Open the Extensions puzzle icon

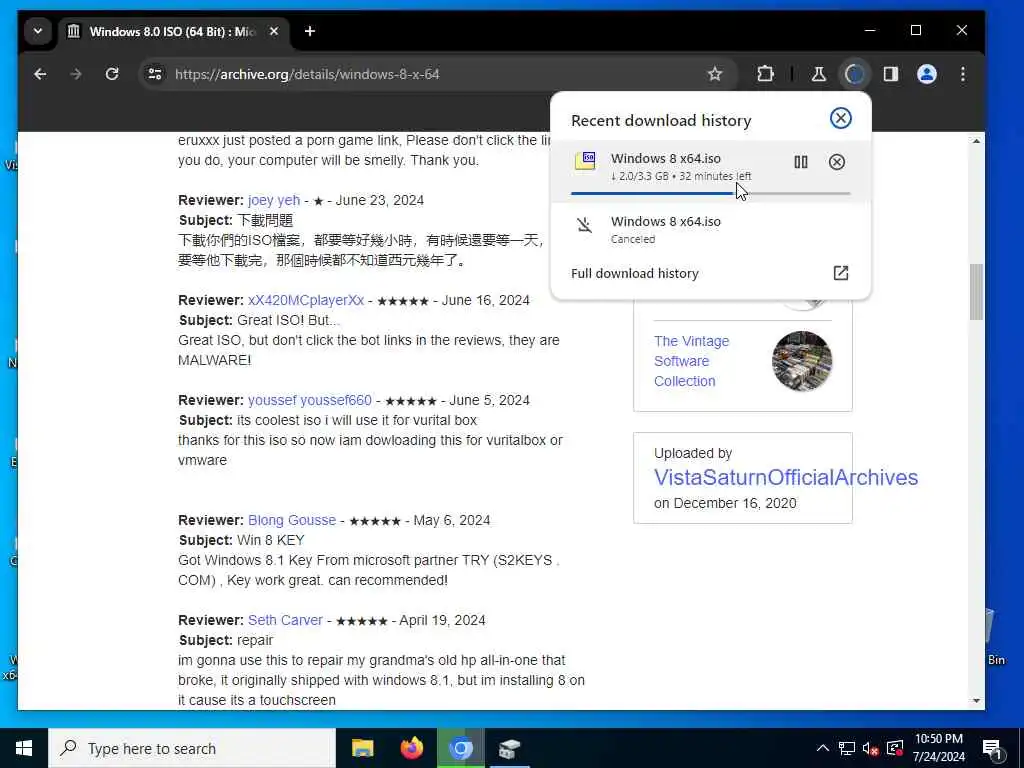(765, 74)
